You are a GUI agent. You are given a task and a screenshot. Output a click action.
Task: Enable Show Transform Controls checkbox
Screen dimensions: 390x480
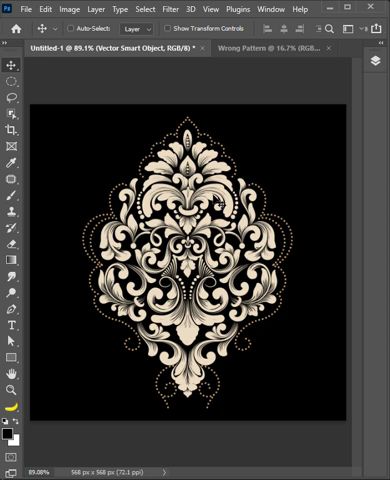pyautogui.click(x=167, y=29)
